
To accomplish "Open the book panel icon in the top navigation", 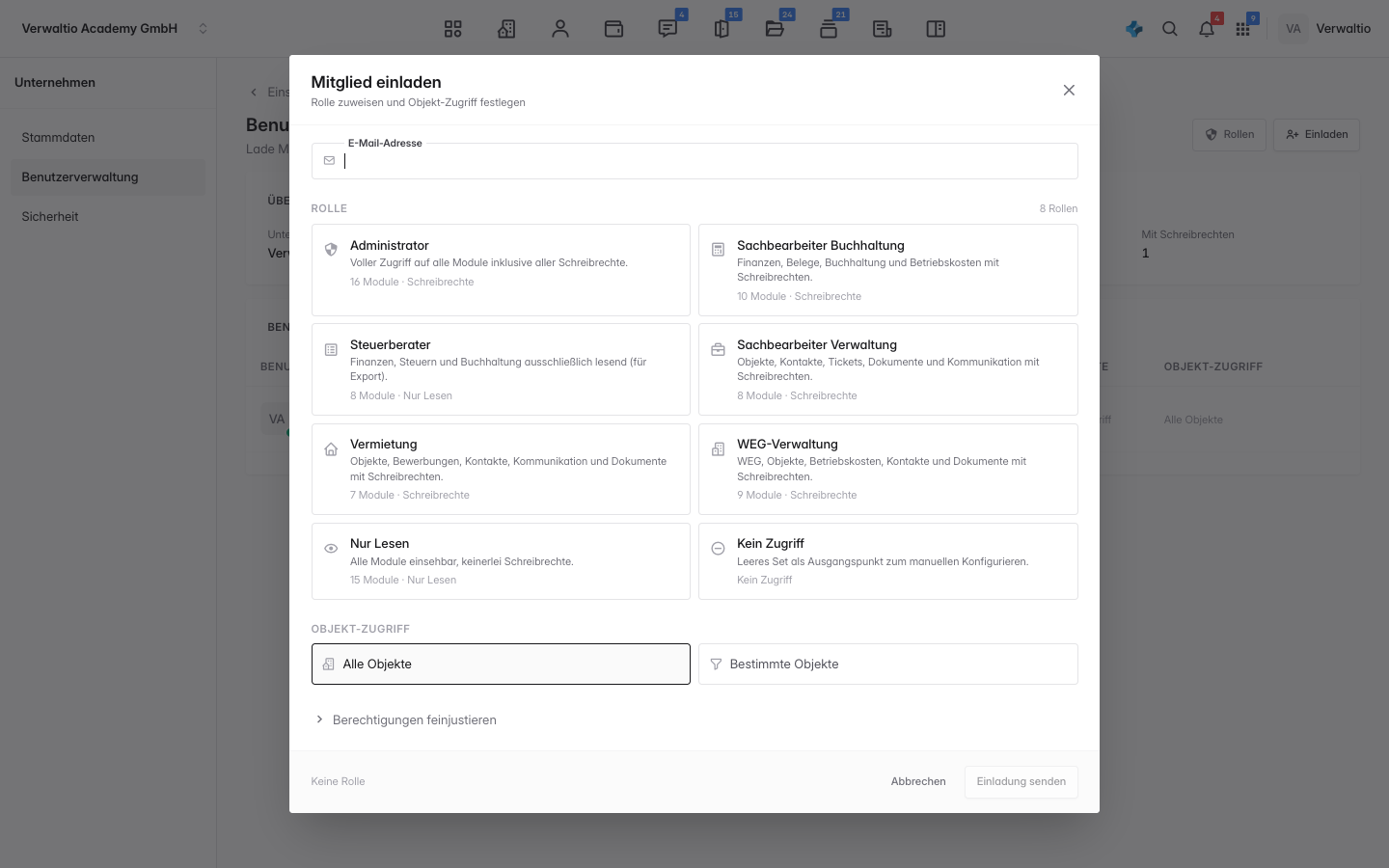I will click(936, 29).
